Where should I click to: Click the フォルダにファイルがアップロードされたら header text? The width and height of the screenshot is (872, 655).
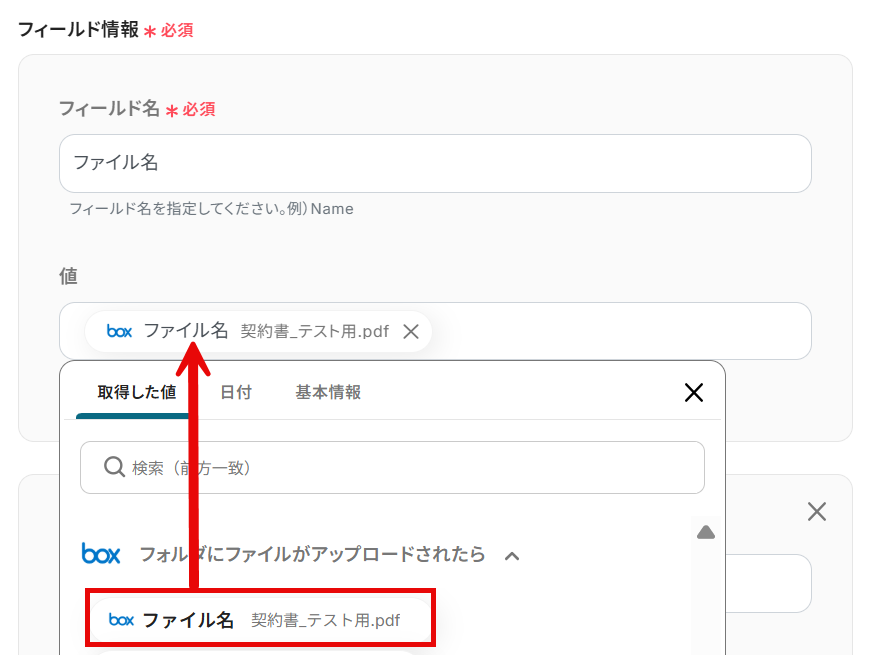click(x=312, y=554)
